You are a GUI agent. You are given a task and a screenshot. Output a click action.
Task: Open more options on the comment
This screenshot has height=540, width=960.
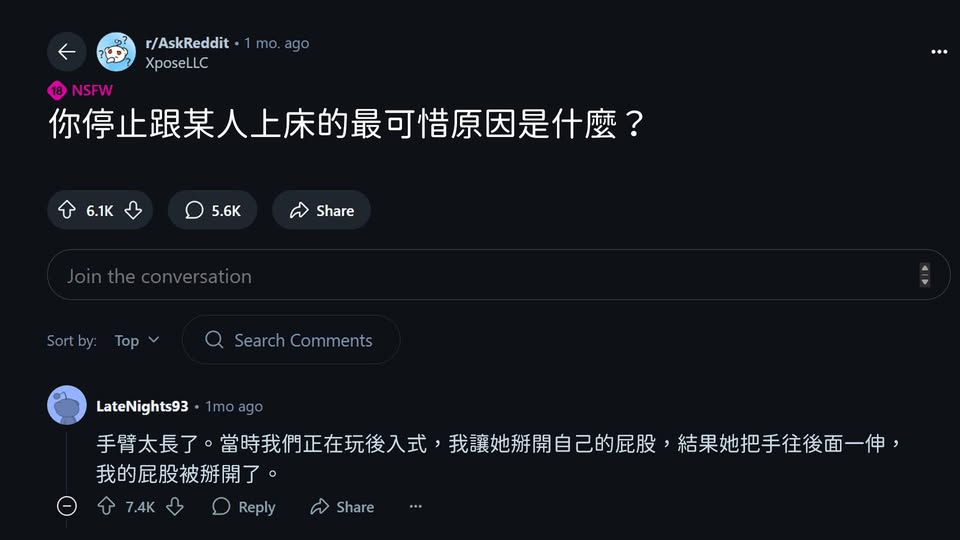click(x=416, y=507)
